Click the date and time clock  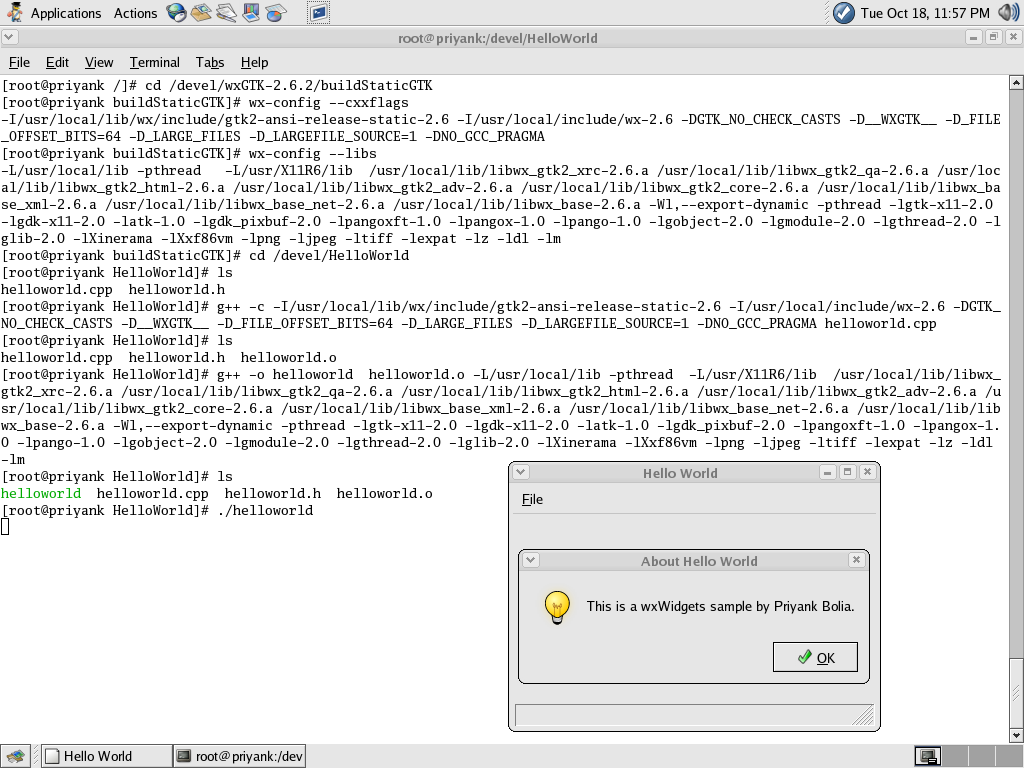click(x=925, y=13)
